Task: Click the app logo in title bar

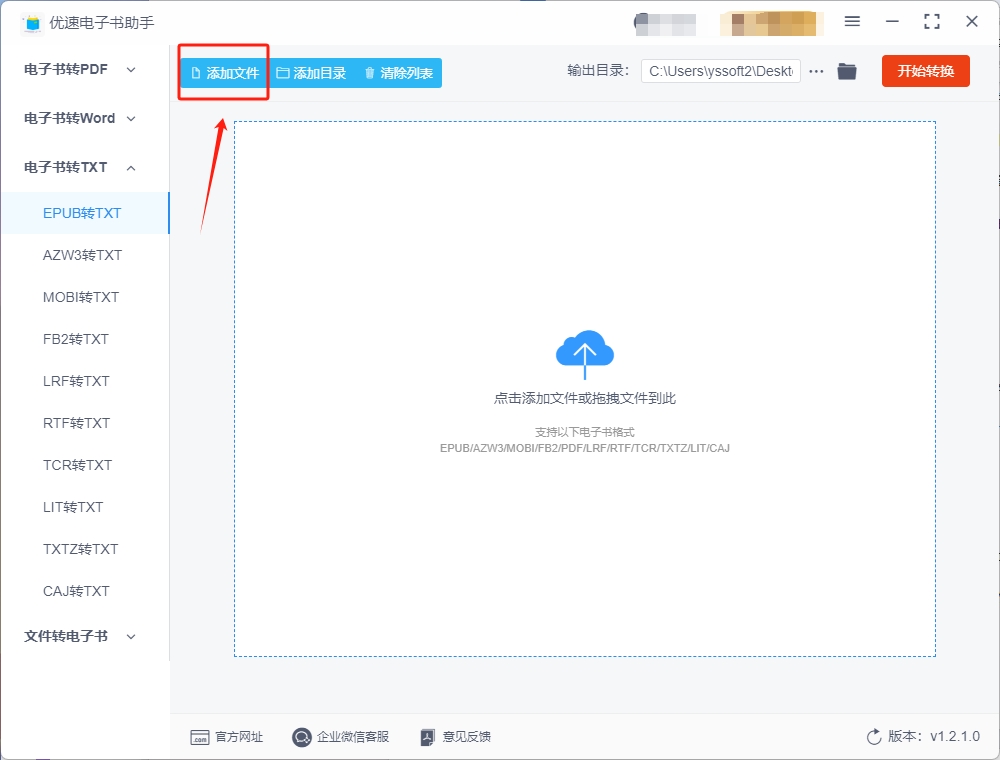Action: click(32, 23)
